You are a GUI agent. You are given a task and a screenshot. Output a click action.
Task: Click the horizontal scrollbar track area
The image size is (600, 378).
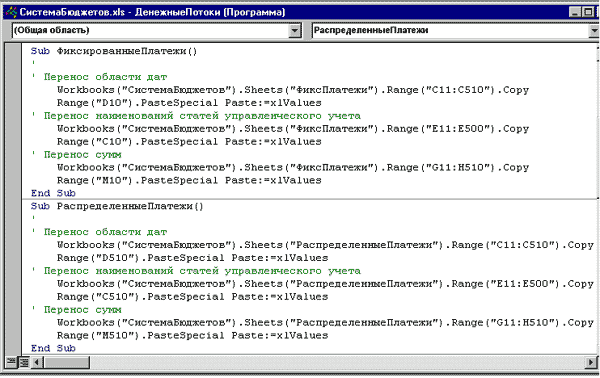338,362
